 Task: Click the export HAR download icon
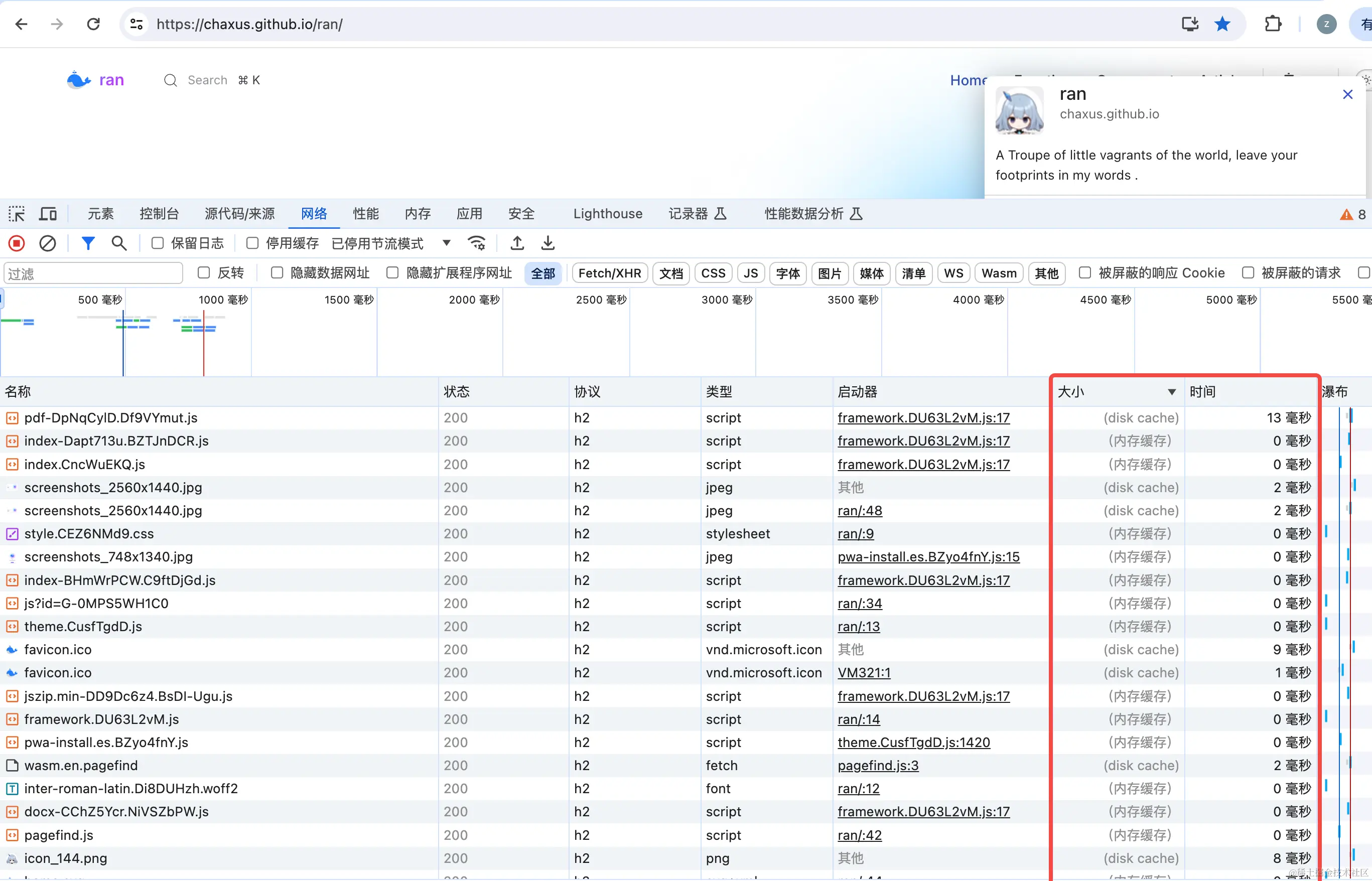547,244
